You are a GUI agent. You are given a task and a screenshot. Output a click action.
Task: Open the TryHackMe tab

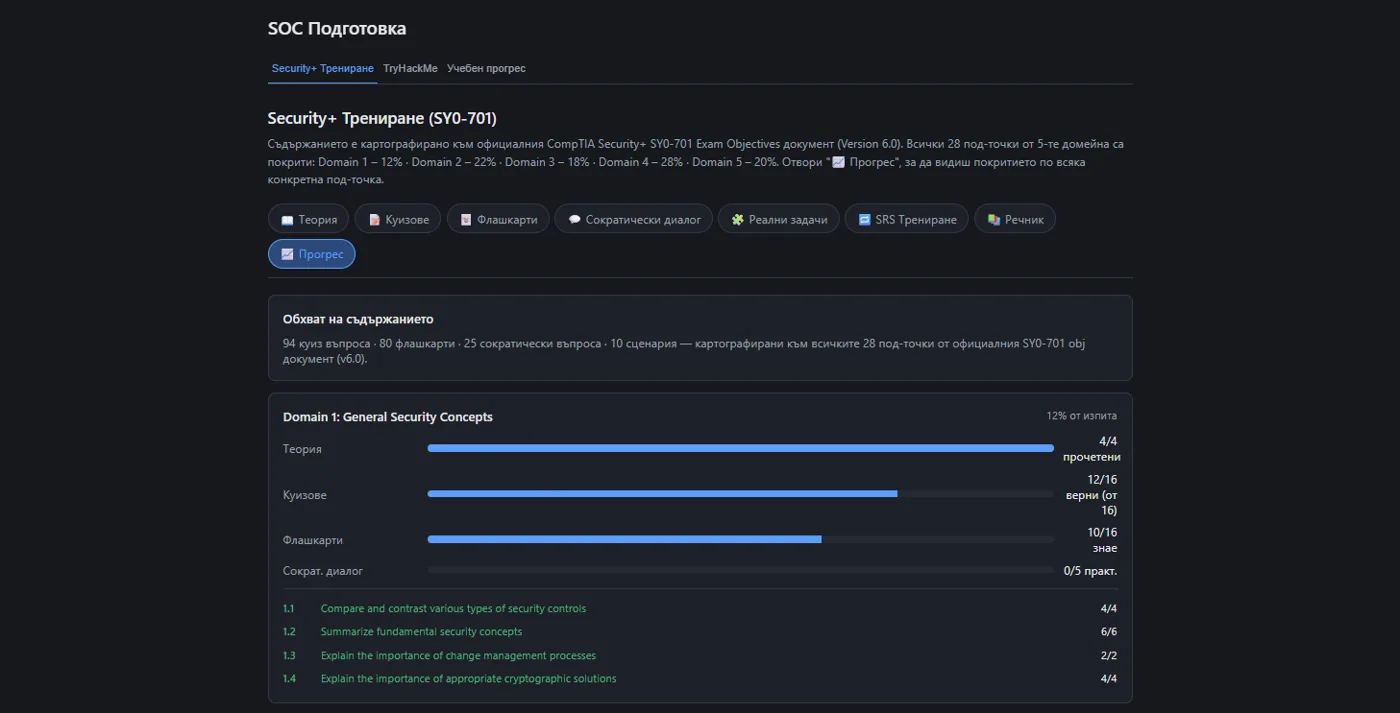410,69
